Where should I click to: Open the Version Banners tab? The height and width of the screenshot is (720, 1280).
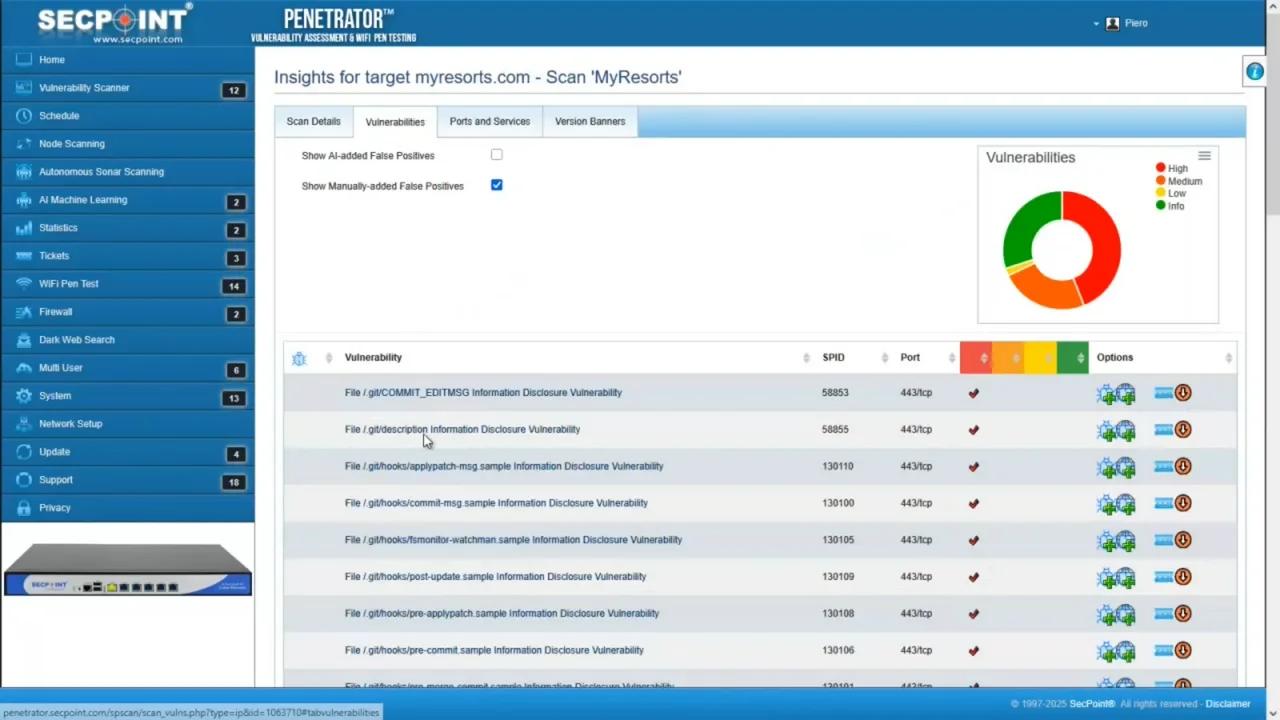[589, 121]
